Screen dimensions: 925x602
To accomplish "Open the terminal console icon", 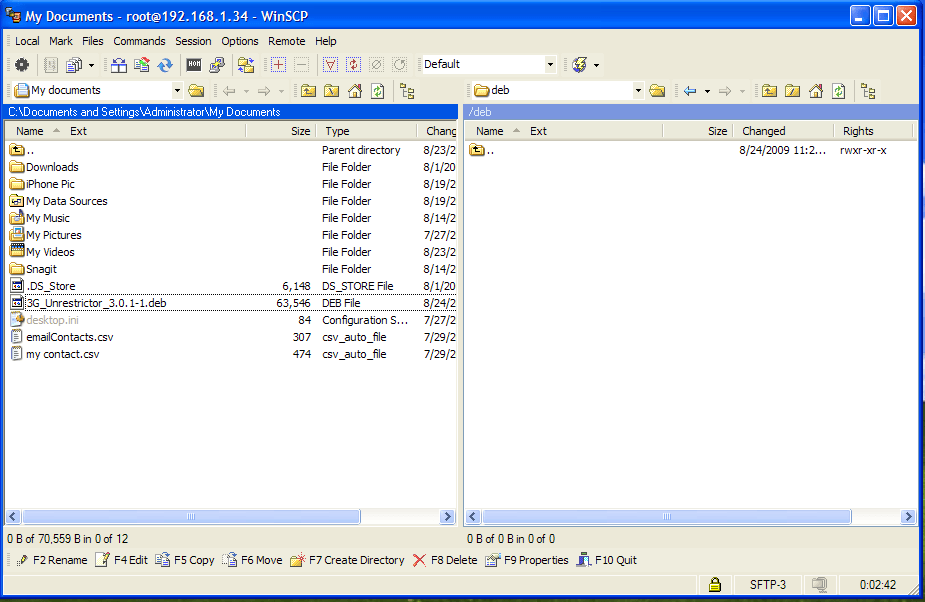I will [193, 65].
